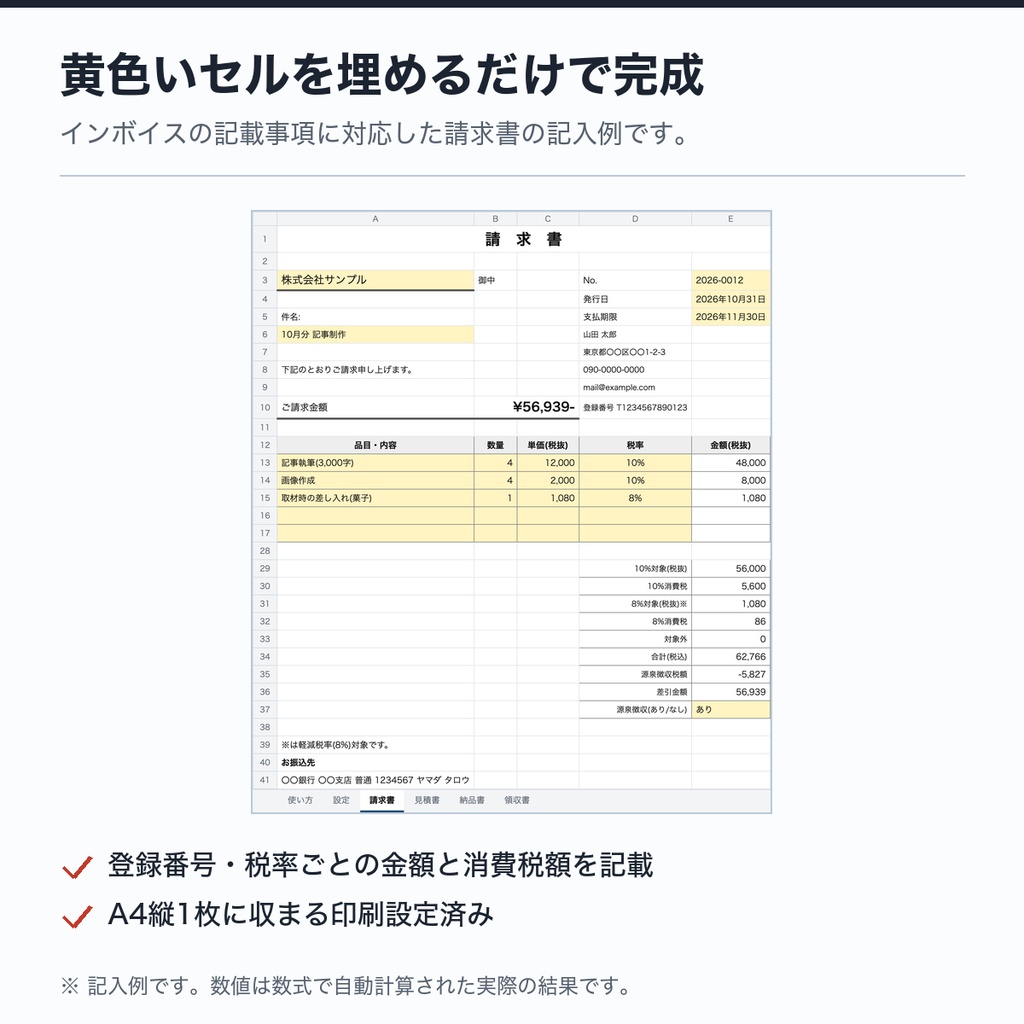
Task: Switch to the 領収書 sheet tab
Action: 517,800
